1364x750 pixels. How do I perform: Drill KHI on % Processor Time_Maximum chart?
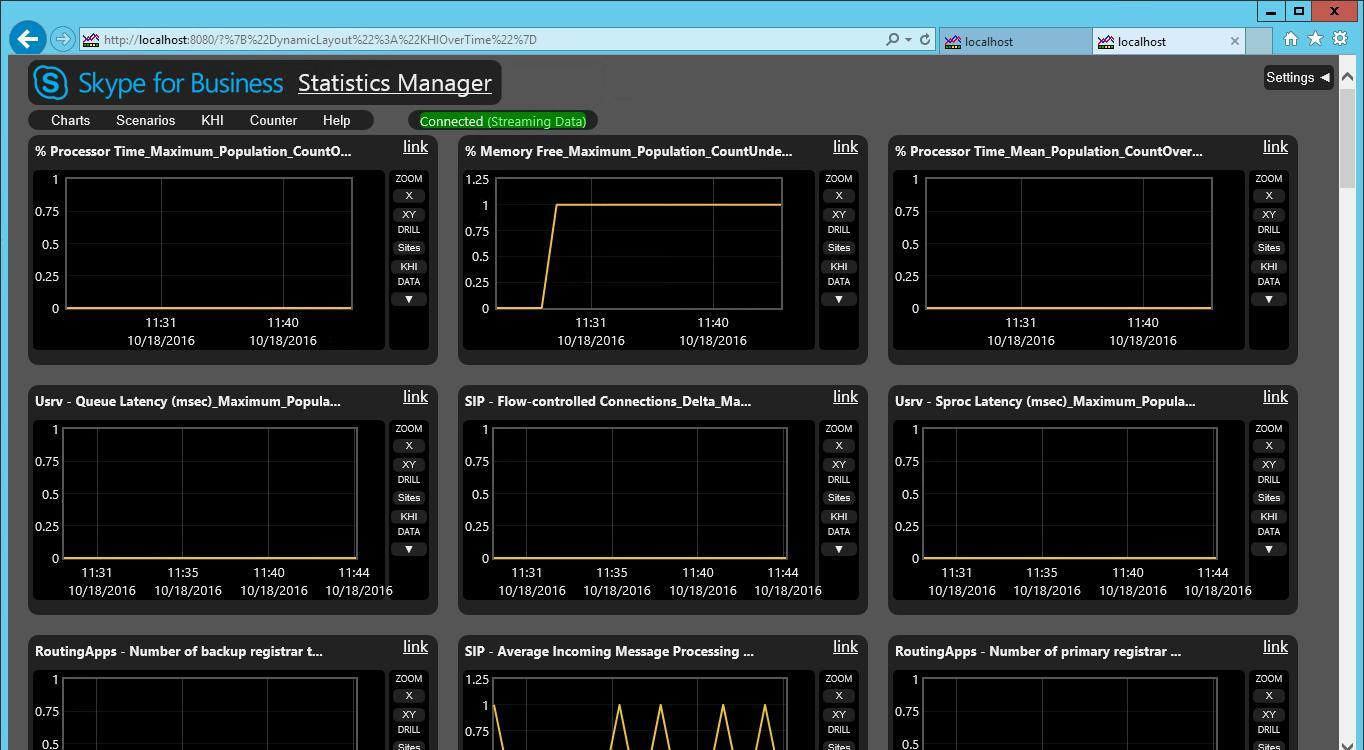[408, 267]
